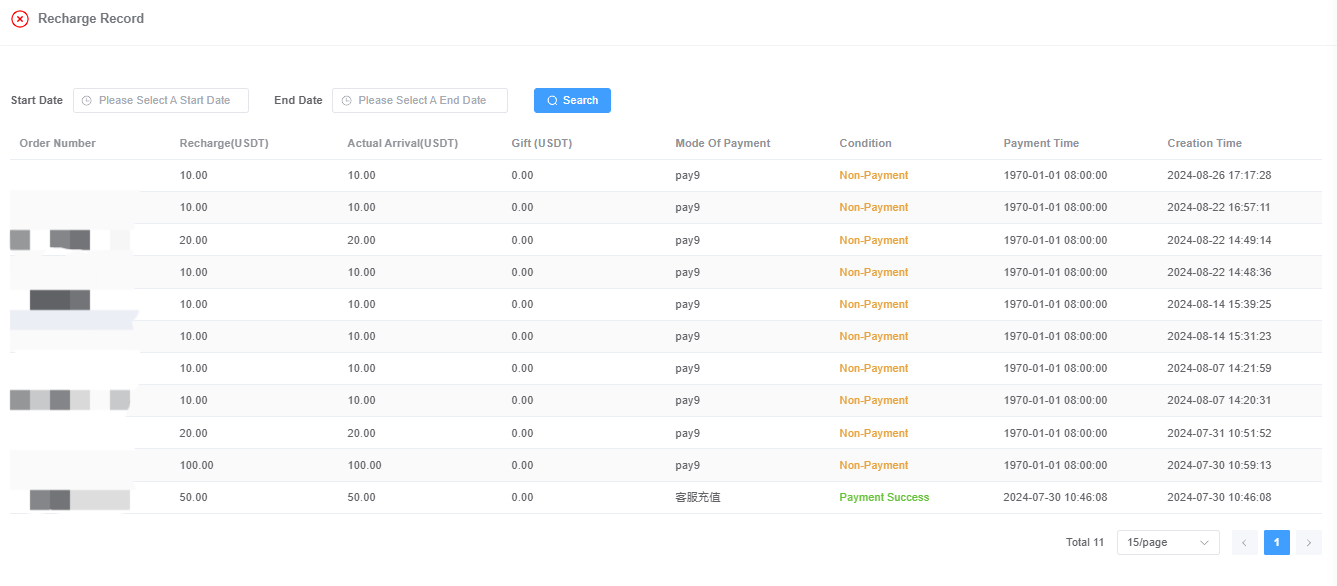The height and width of the screenshot is (586, 1337).
Task: Click the clock icon in Start Date field
Action: point(86,101)
